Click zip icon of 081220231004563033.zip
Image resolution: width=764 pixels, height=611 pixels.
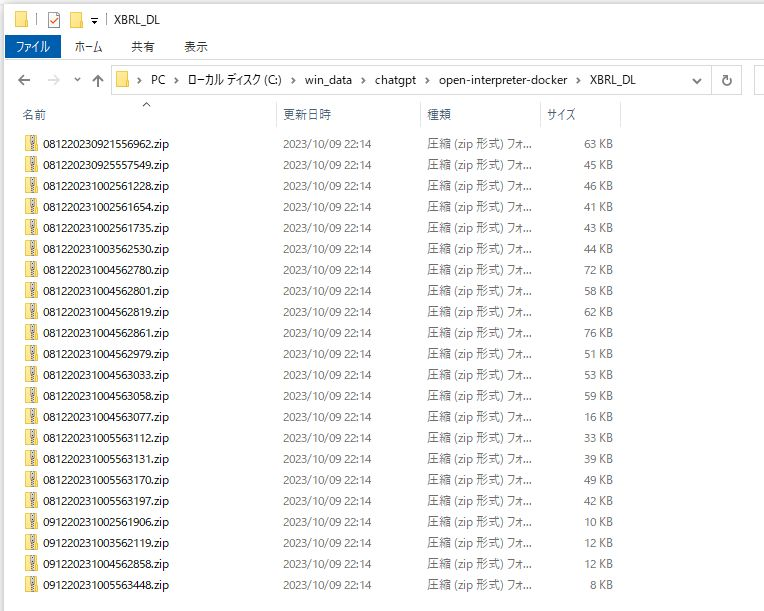click(31, 374)
